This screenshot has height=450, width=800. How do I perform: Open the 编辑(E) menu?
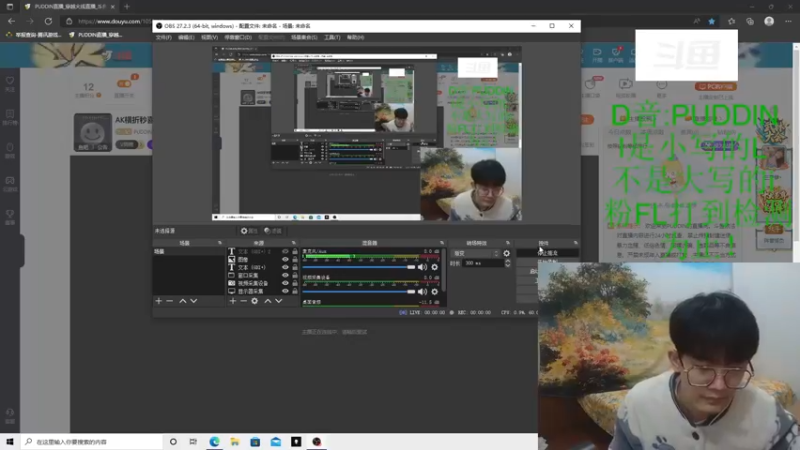(x=186, y=37)
